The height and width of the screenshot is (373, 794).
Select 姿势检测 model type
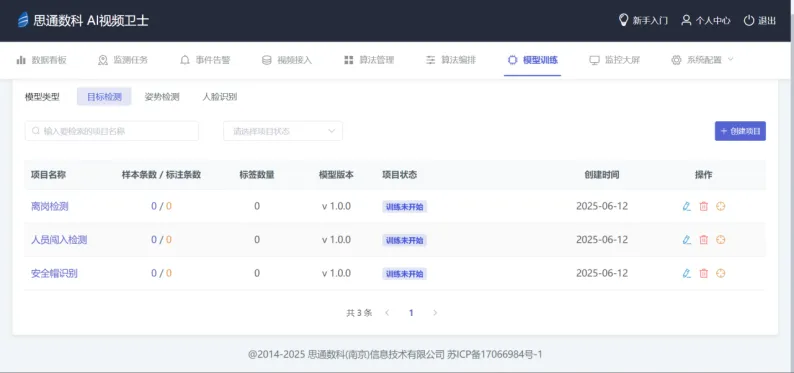tap(162, 97)
